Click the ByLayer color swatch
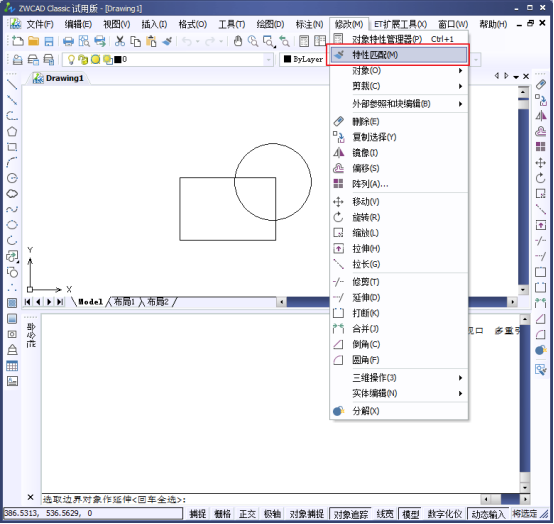 [287, 59]
